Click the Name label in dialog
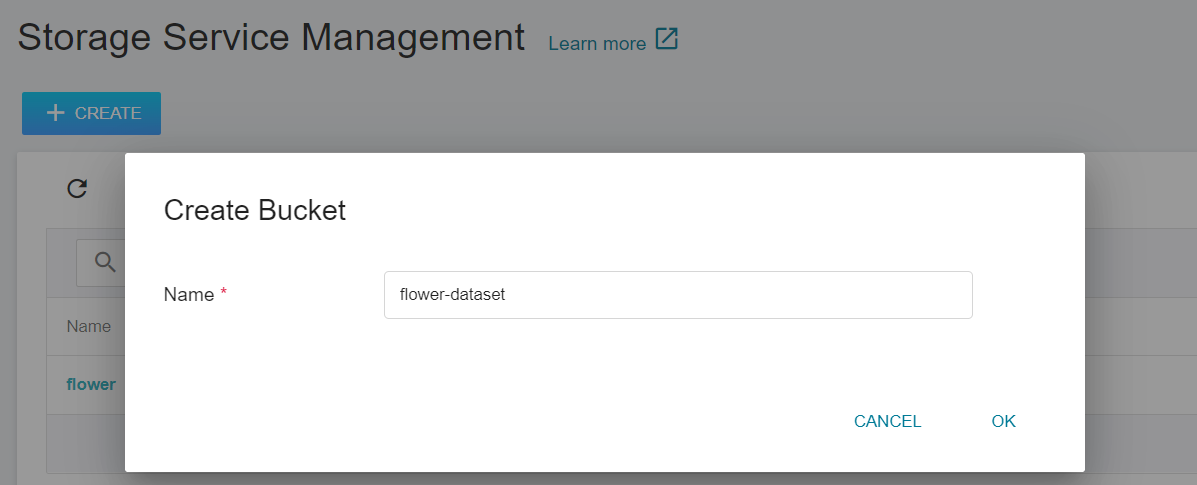The width and height of the screenshot is (1197, 485). click(189, 295)
